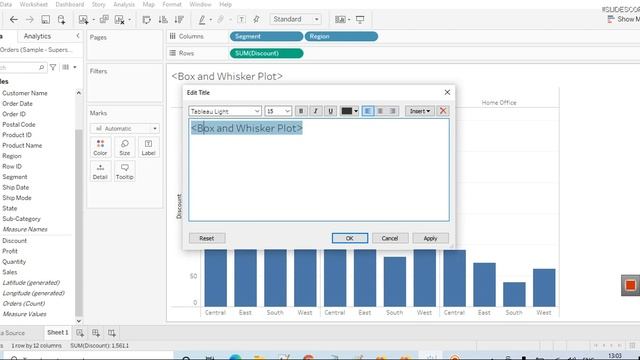Open the Worksheet menu
The image size is (640, 360).
tap(33, 4)
